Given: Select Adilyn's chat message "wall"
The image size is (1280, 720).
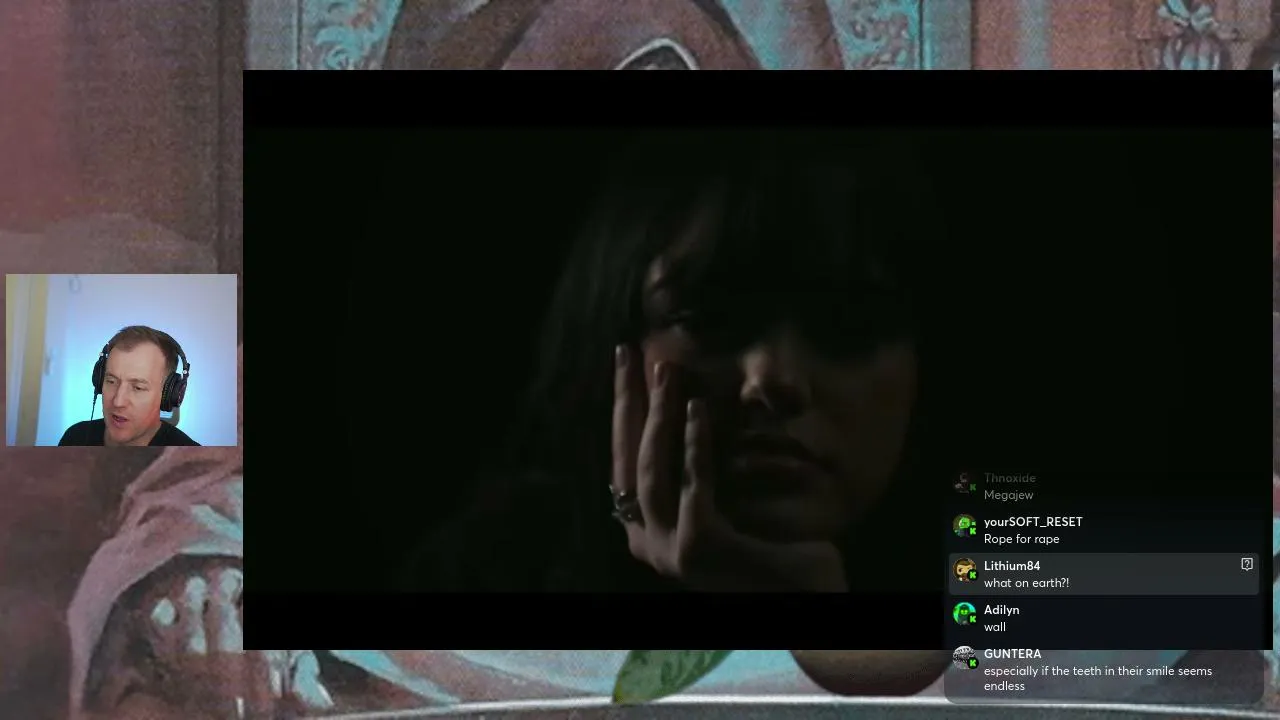Looking at the screenshot, I should tap(995, 627).
